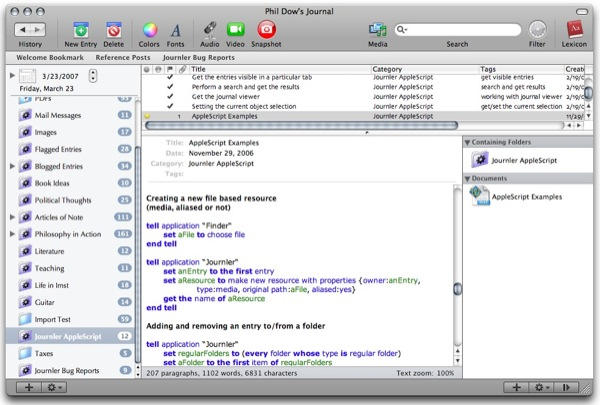
Task: Take a Snapshot with camera icon
Action: click(x=266, y=29)
